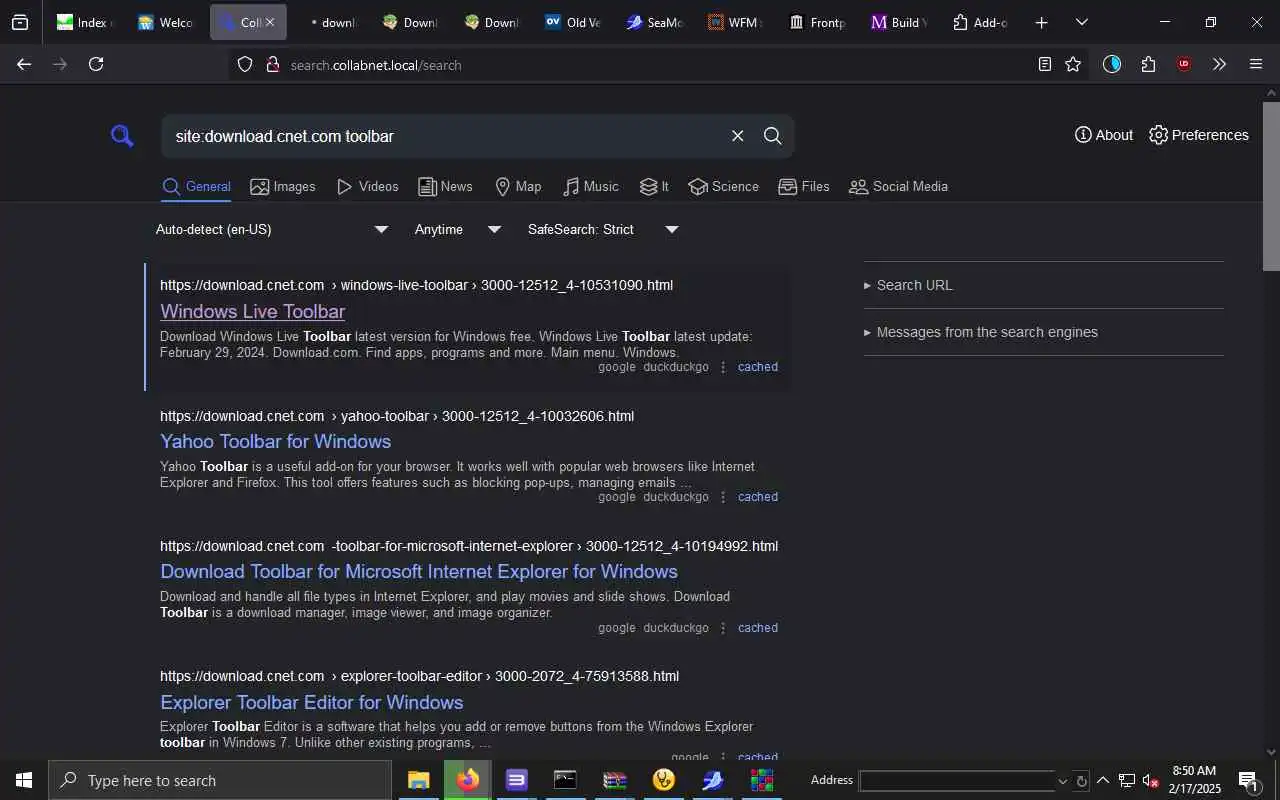Reload the current page

coord(96,64)
